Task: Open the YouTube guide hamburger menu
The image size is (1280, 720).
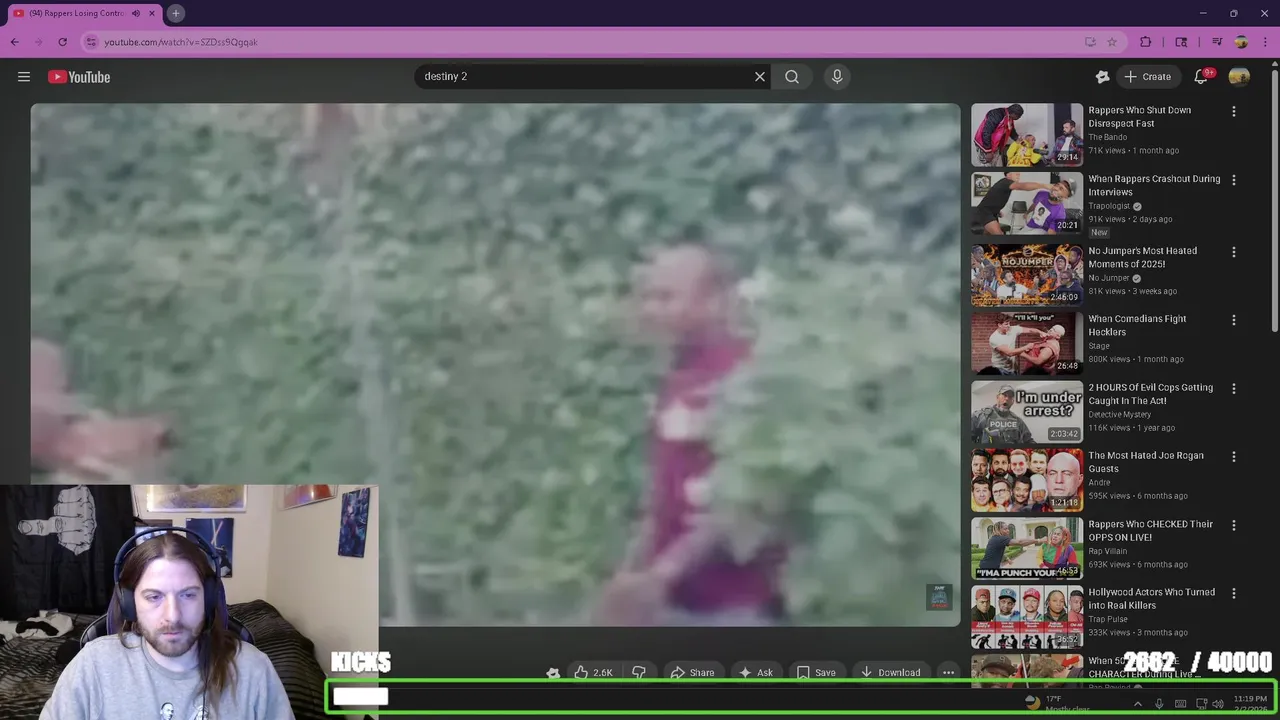Action: click(x=24, y=77)
